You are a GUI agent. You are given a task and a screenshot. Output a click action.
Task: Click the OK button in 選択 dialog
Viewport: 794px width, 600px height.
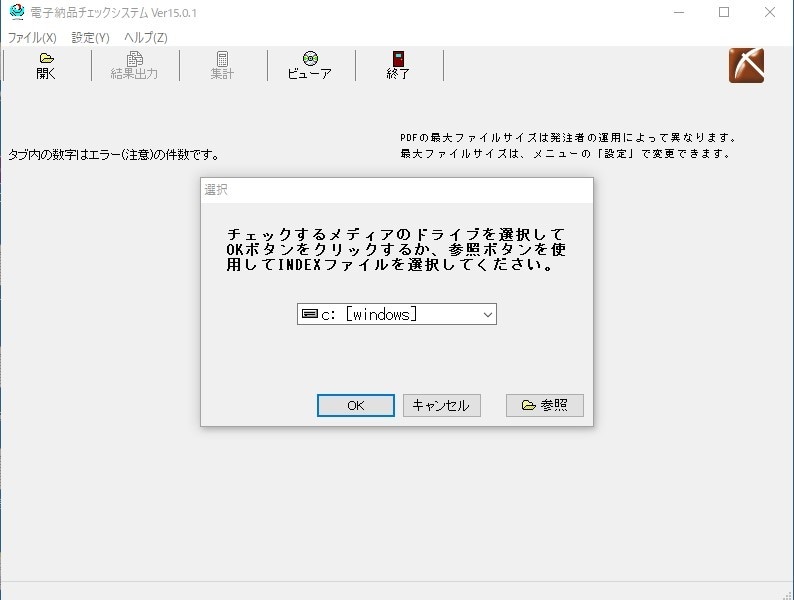pos(355,406)
